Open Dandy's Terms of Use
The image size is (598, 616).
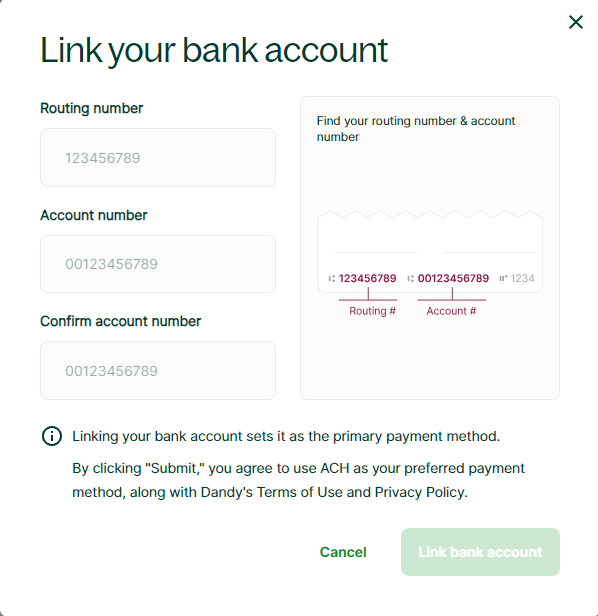(299, 492)
